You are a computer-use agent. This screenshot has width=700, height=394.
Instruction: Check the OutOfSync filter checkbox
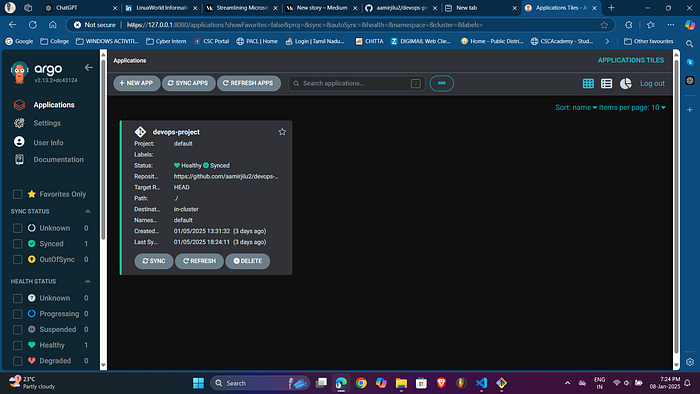point(17,259)
